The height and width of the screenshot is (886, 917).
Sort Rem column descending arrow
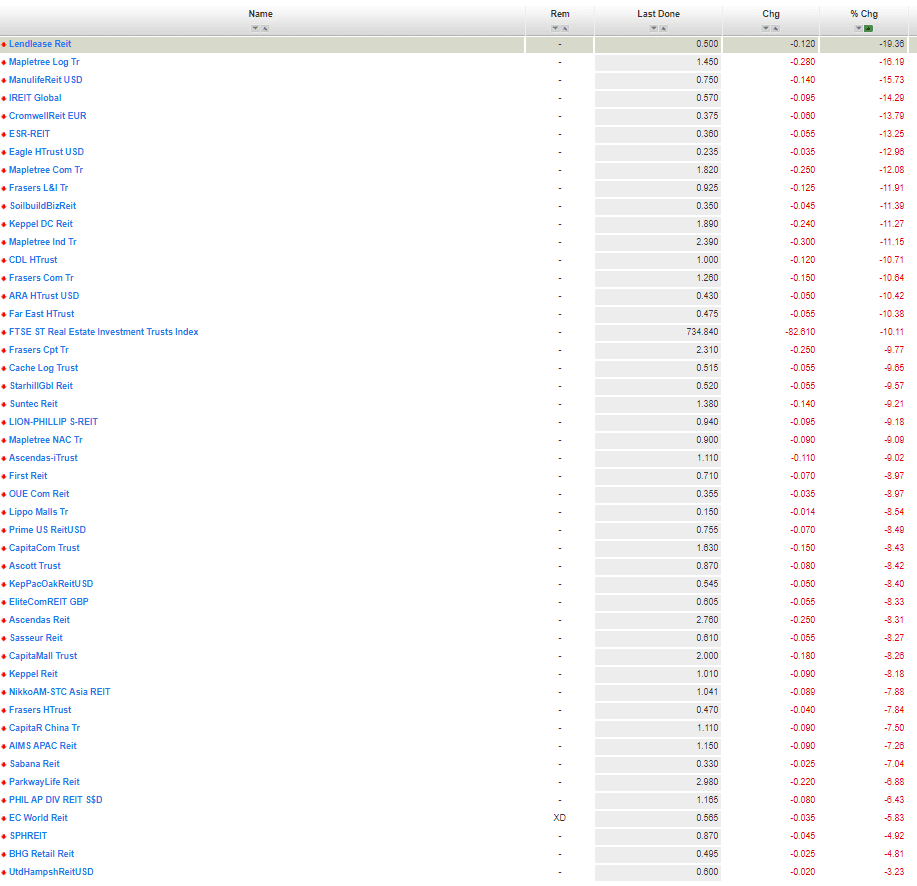pos(555,29)
